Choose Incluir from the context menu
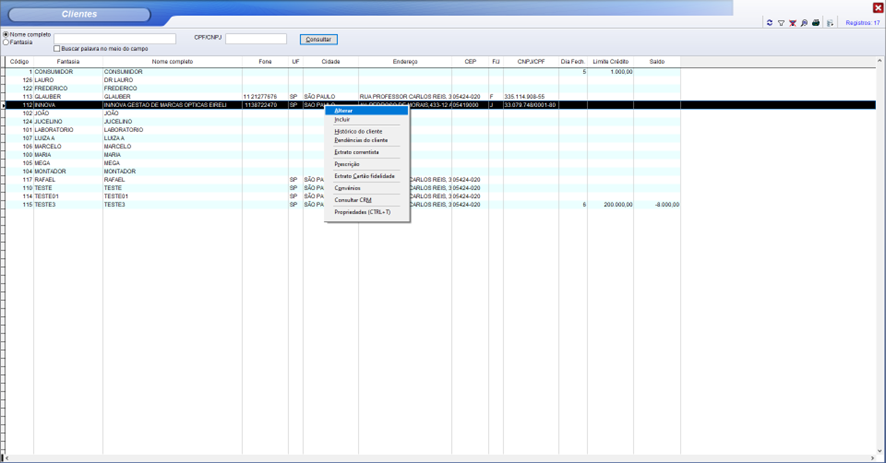This screenshot has width=886, height=463. (x=343, y=120)
